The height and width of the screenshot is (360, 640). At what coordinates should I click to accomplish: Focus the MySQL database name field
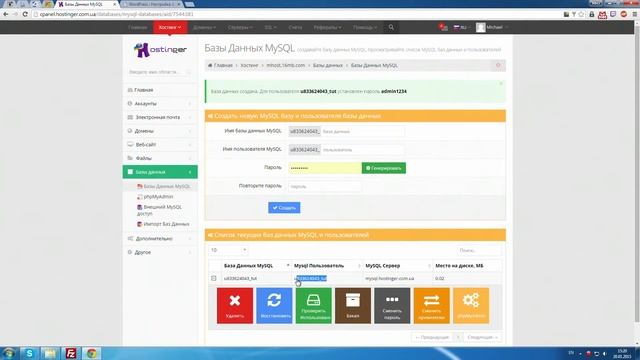362,131
